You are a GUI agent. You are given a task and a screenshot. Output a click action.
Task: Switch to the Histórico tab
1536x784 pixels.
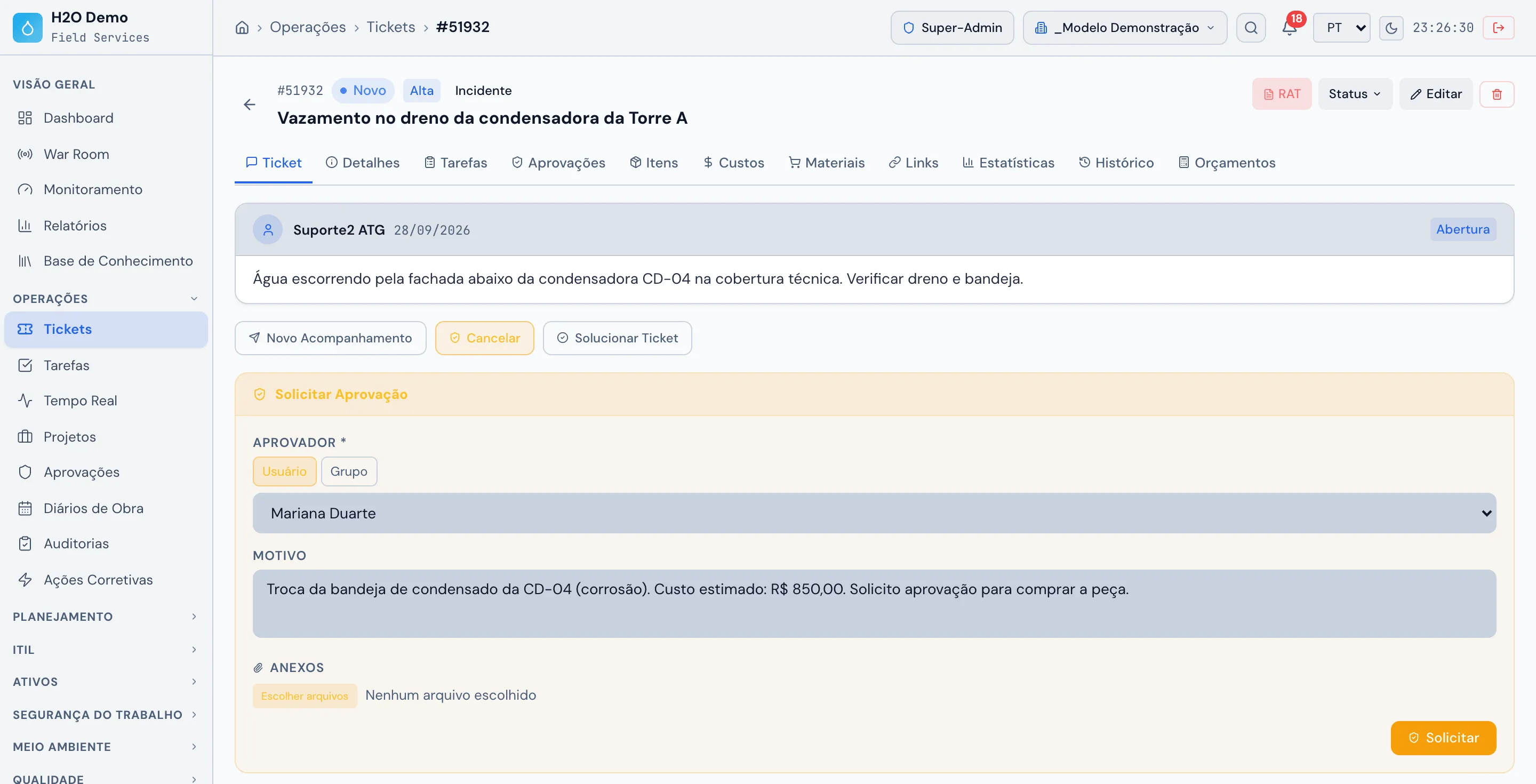click(x=1116, y=163)
